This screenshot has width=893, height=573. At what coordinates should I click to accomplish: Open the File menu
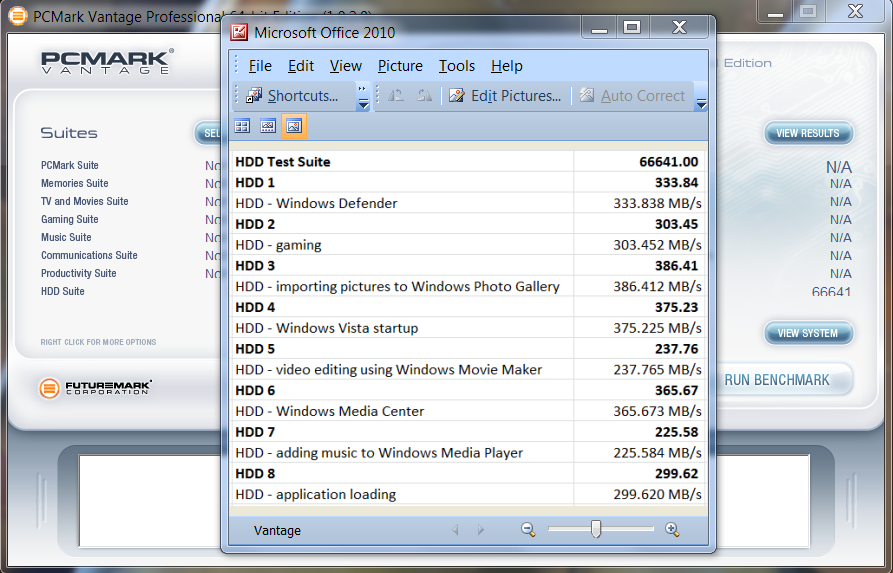tap(260, 66)
